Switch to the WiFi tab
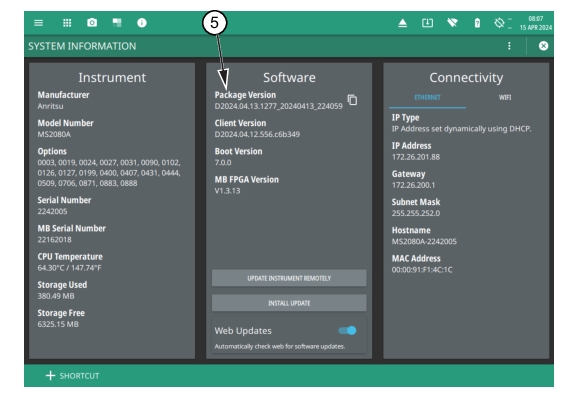The height and width of the screenshot is (397, 572). coord(505,98)
